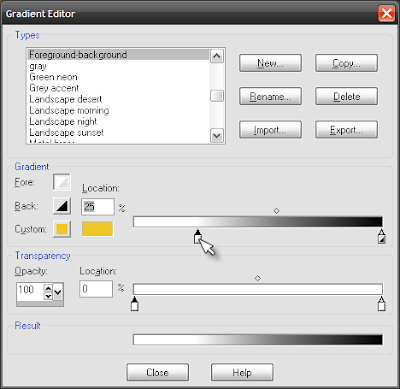The width and height of the screenshot is (400, 389).
Task: Click the types list scrollbar thumb
Action: tap(217, 96)
